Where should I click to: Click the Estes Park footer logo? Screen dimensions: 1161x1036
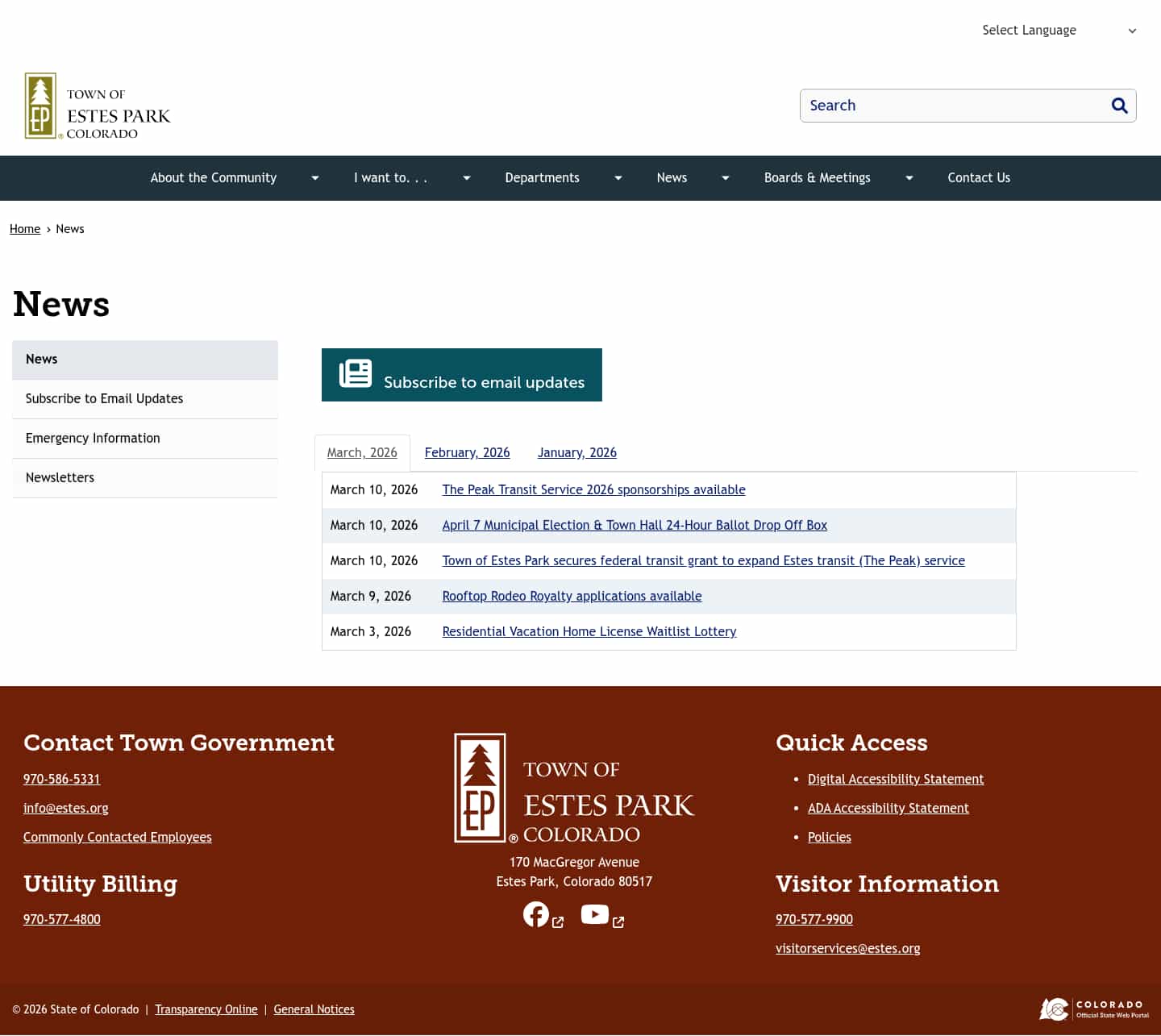[x=574, y=788]
